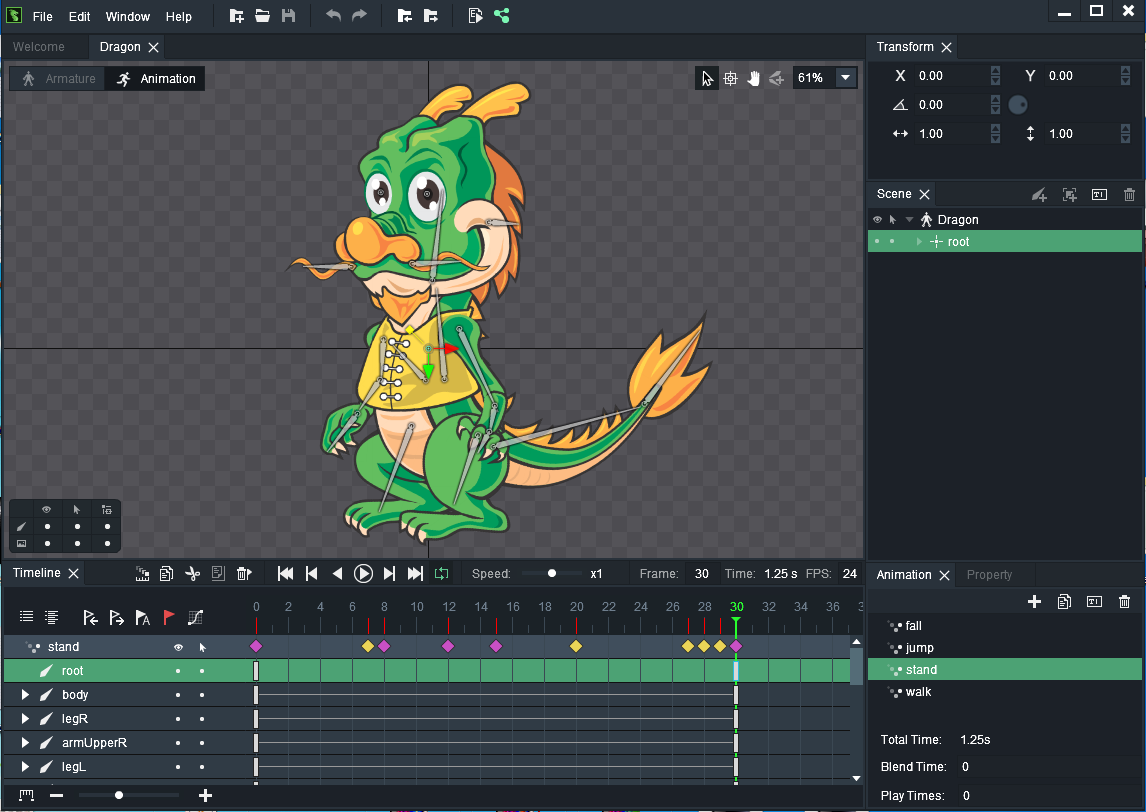
Task: Click the save file icon in toolbar
Action: tap(288, 16)
